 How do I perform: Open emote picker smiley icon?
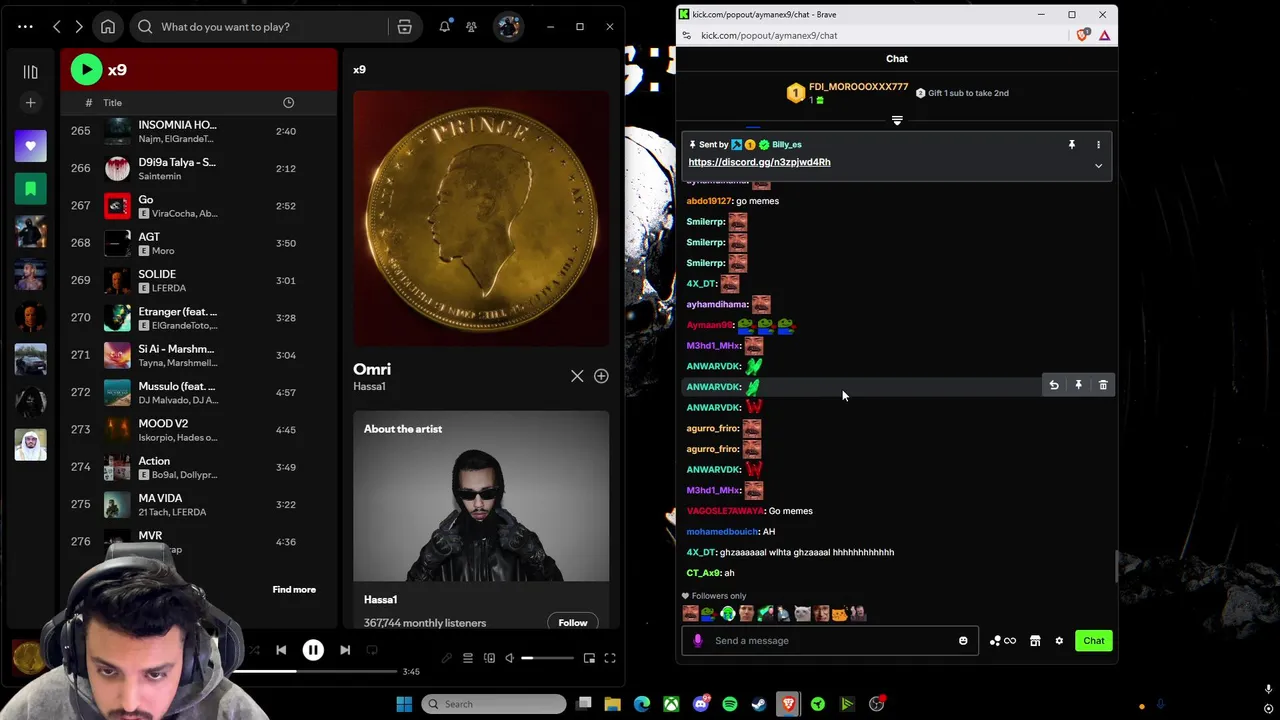click(x=963, y=641)
